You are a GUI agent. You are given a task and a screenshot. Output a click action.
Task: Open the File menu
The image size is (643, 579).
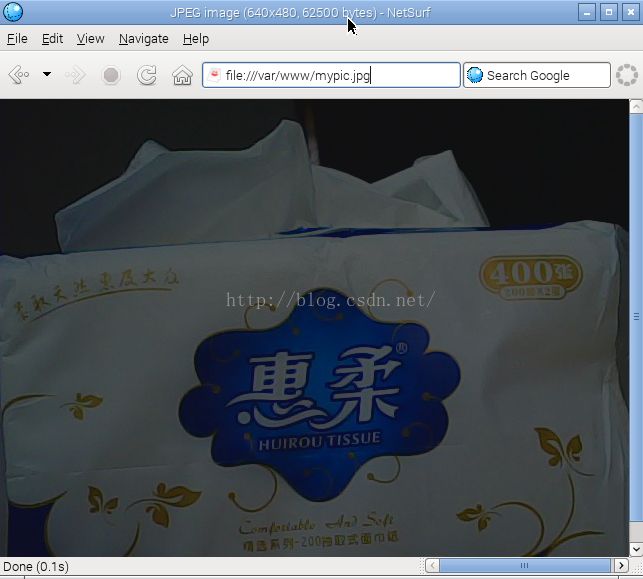(x=17, y=39)
